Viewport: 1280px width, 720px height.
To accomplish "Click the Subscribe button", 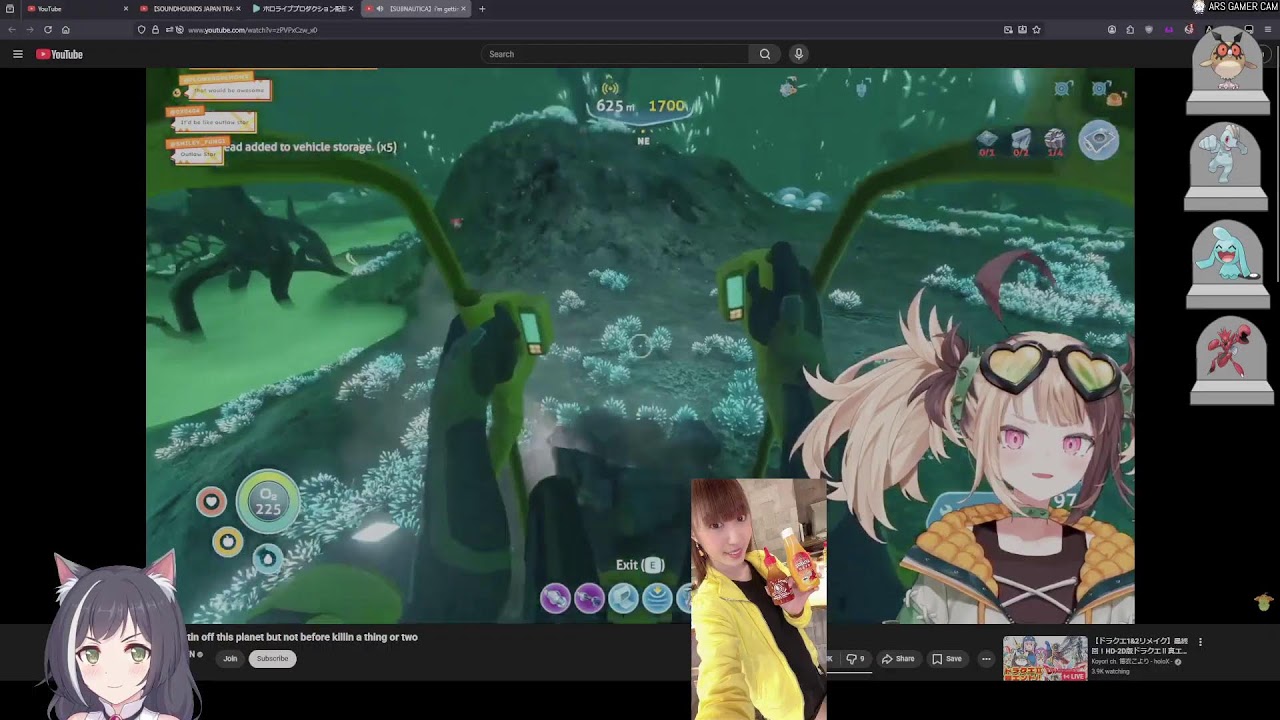I will pyautogui.click(x=272, y=658).
